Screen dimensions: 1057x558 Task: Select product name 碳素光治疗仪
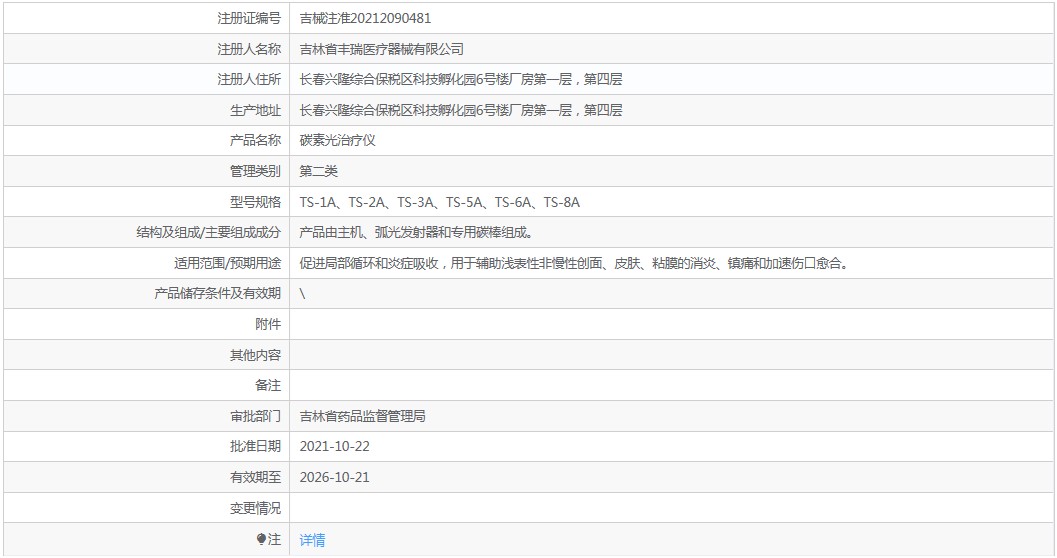point(337,140)
